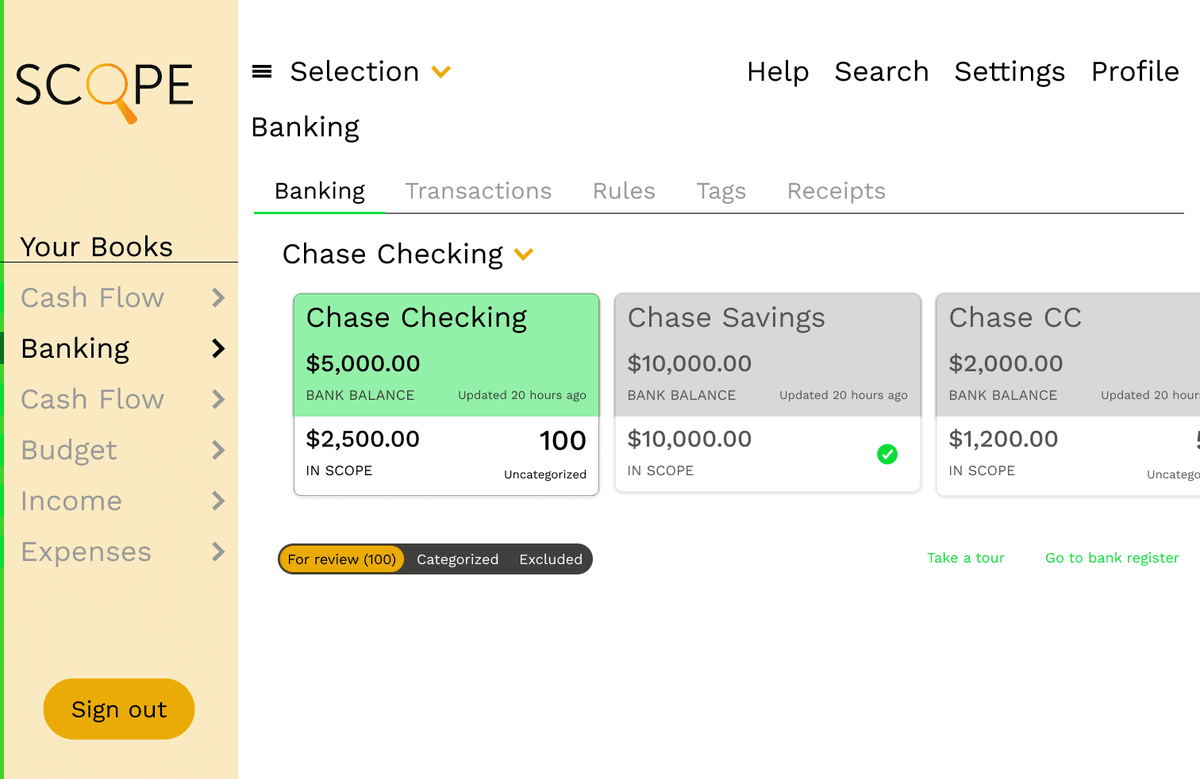Click Take a tour
The height and width of the screenshot is (779, 1200).
tap(965, 558)
